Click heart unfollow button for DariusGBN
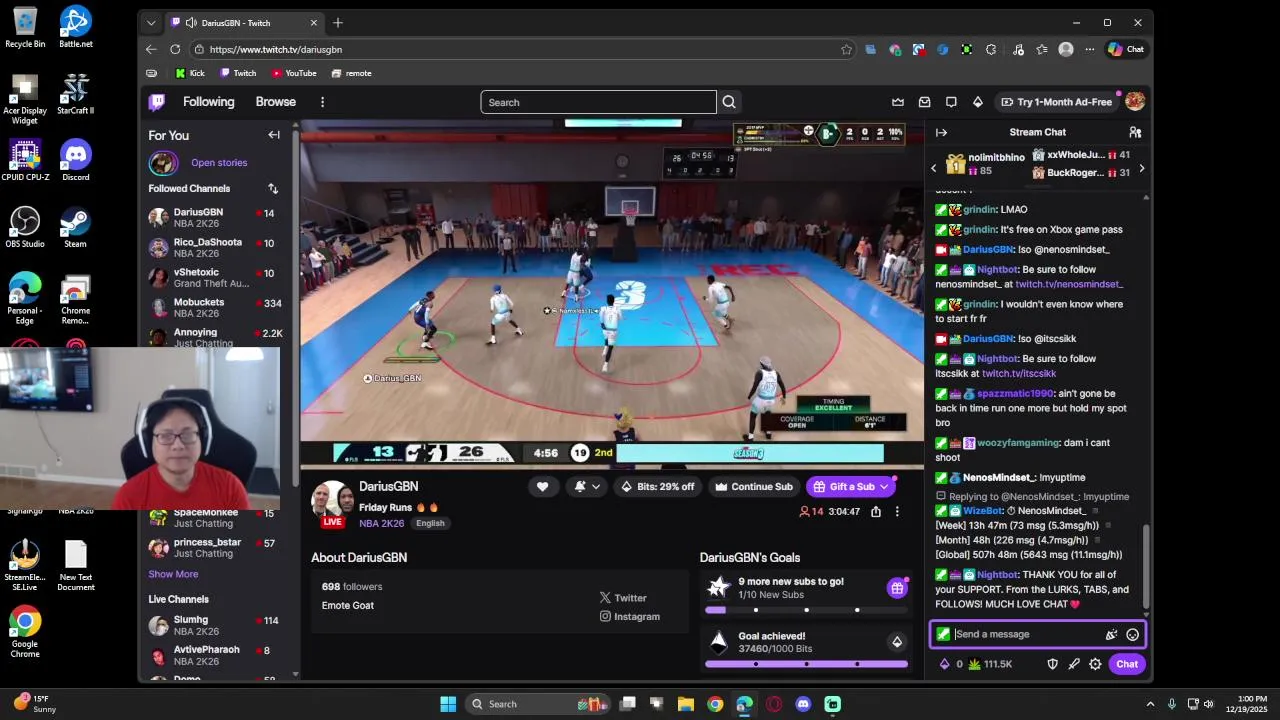1280x720 pixels. pos(542,487)
